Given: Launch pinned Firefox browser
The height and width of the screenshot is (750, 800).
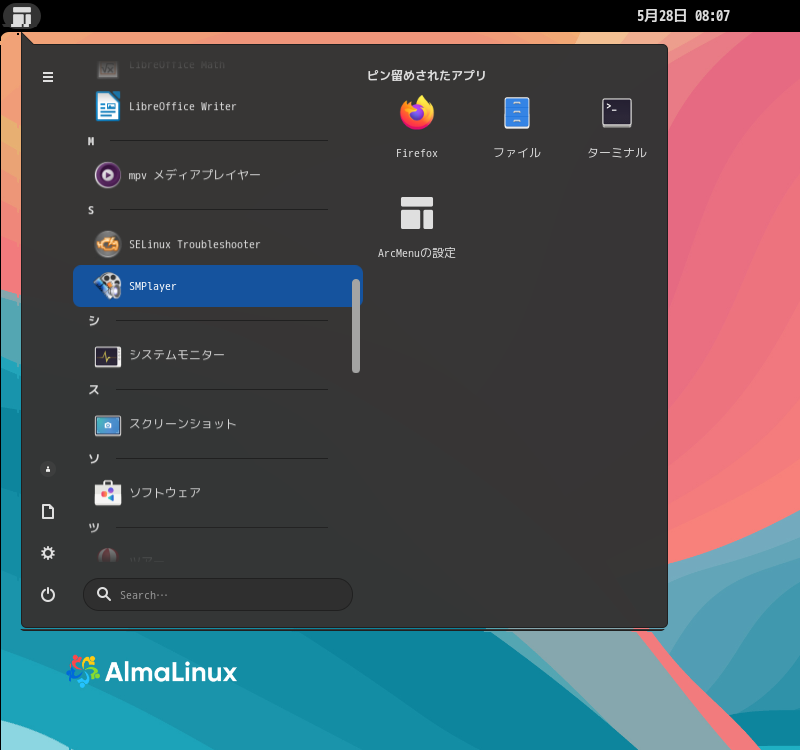Looking at the screenshot, I should [417, 127].
